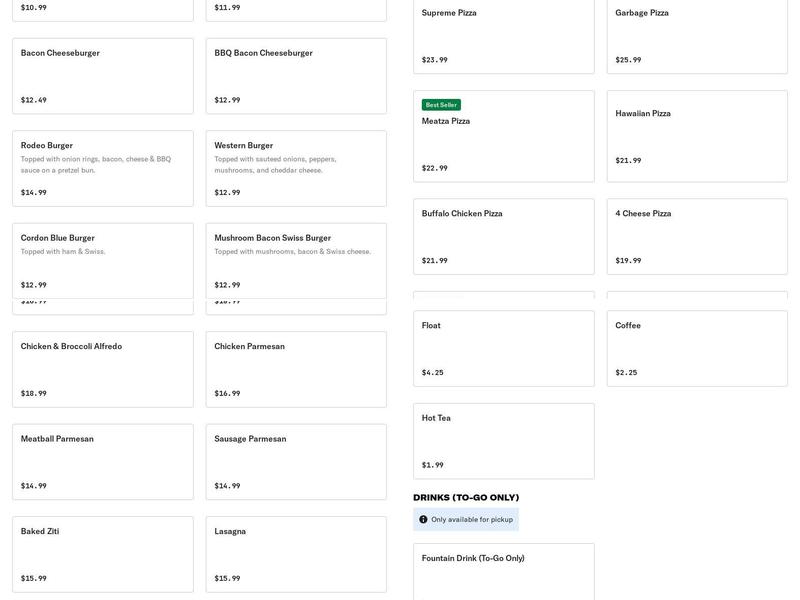Image resolution: width=800 pixels, height=600 pixels.
Task: Click the Best Seller badge on Meatza Pizza
Action: [x=441, y=105]
